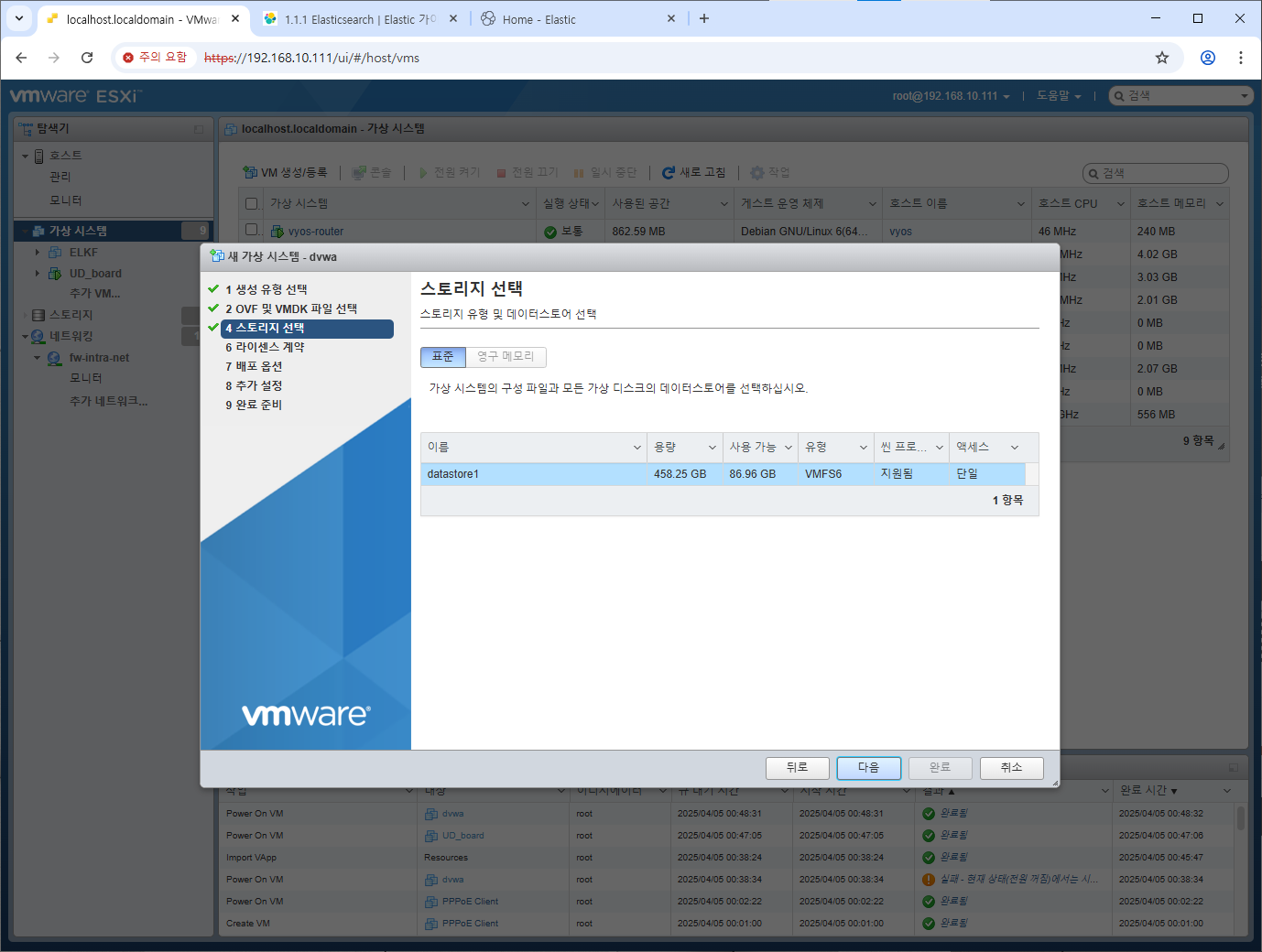Click the Next button in the wizard
The width and height of the screenshot is (1262, 952).
[868, 767]
